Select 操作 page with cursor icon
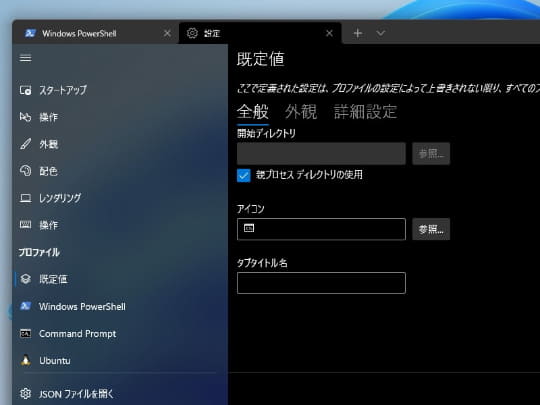This screenshot has height=405, width=540. (x=120, y=117)
